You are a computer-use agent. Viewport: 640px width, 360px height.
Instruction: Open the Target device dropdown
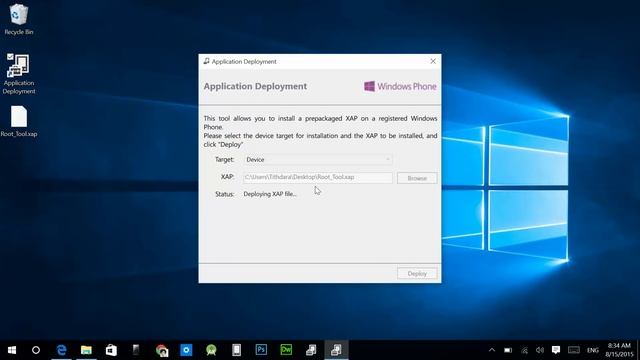pyautogui.click(x=318, y=160)
